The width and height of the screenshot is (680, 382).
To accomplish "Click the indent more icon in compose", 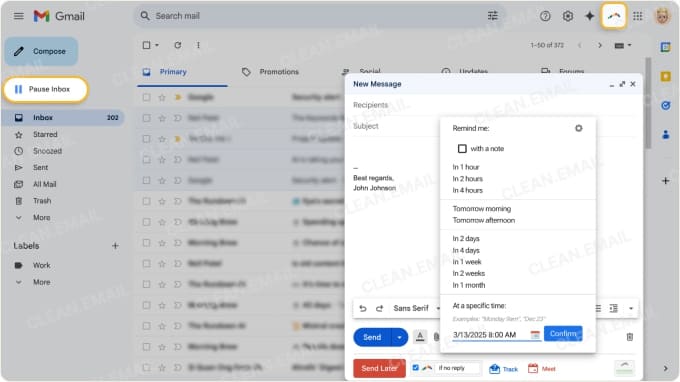I will (x=613, y=308).
